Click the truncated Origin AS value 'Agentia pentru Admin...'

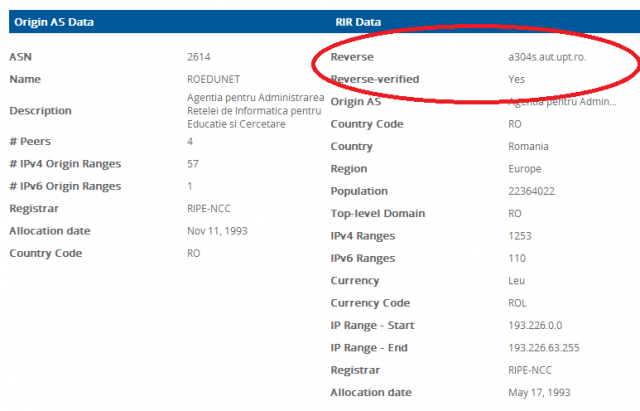coord(562,102)
